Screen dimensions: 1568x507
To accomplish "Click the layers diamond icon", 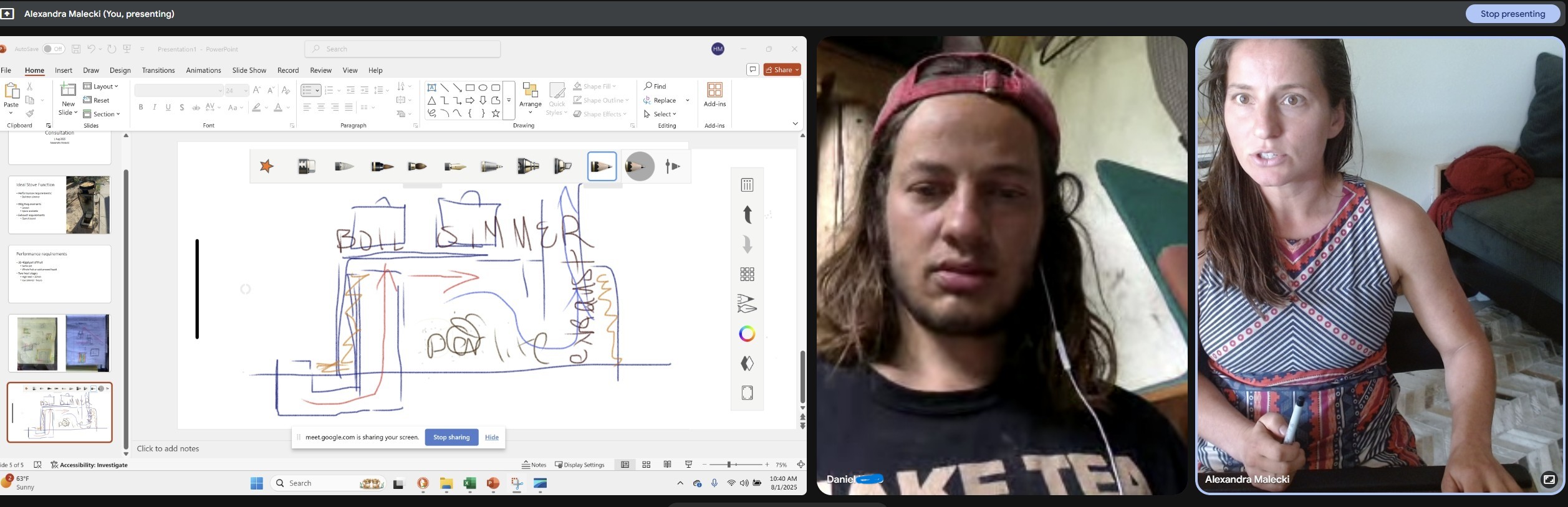I will [747, 363].
